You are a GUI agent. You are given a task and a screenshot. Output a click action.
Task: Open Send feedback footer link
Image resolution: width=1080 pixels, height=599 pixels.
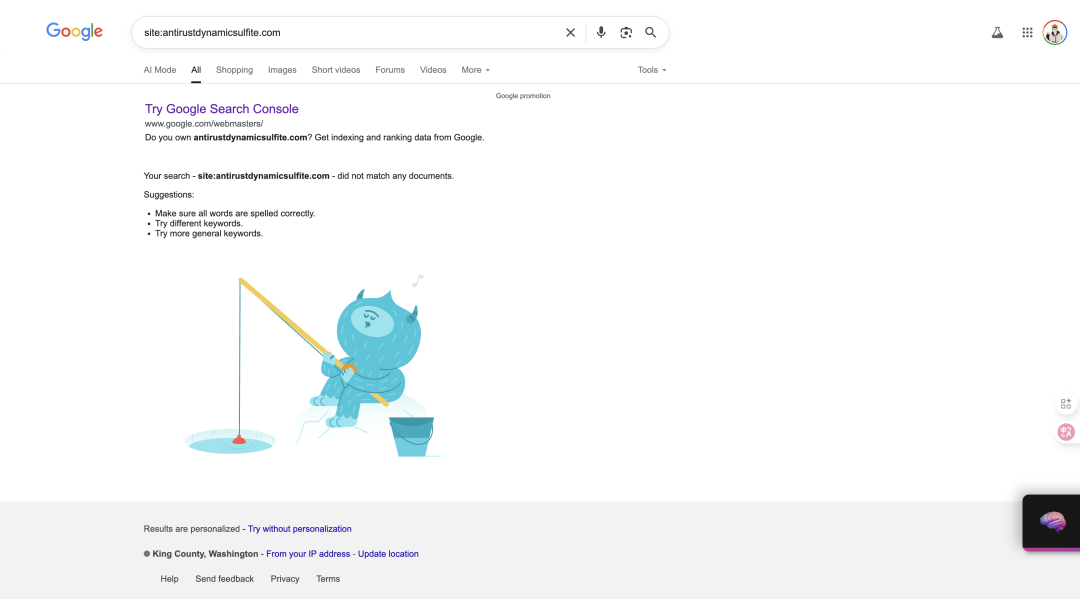point(225,579)
